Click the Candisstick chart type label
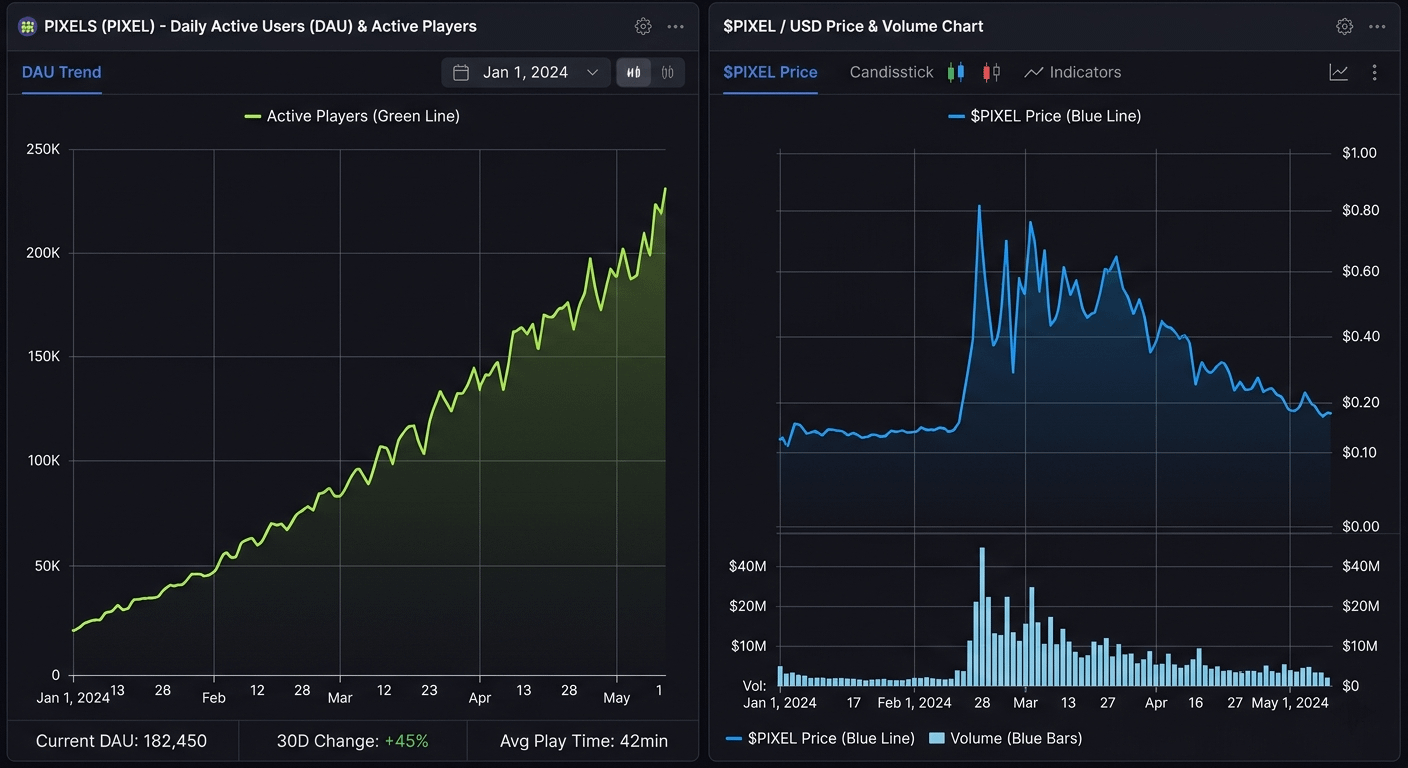The height and width of the screenshot is (768, 1408). pyautogui.click(x=891, y=72)
